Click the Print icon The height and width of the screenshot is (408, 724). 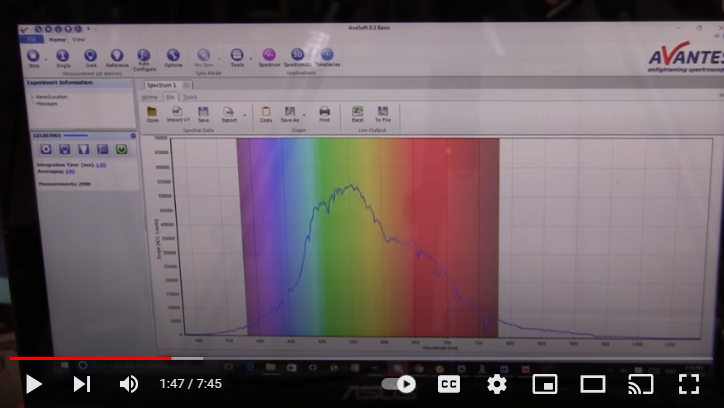325,111
